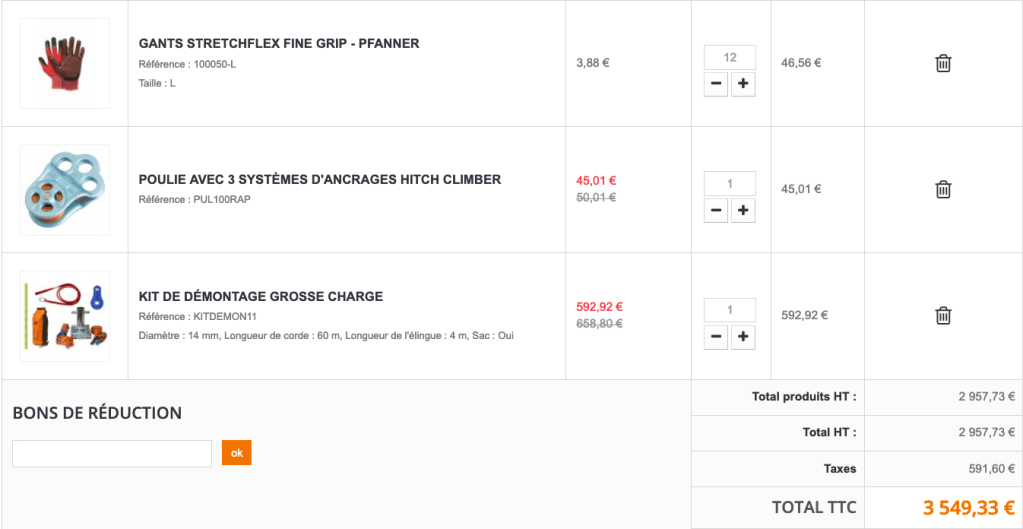1023x529 pixels.
Task: View the blue pulley product image
Action: click(65, 189)
